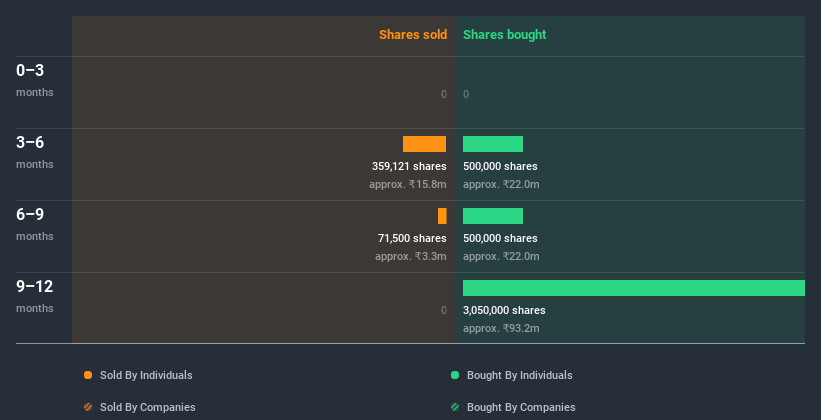This screenshot has width=821, height=420.
Task: Click the green bar for 3–6 months
Action: pos(493,144)
